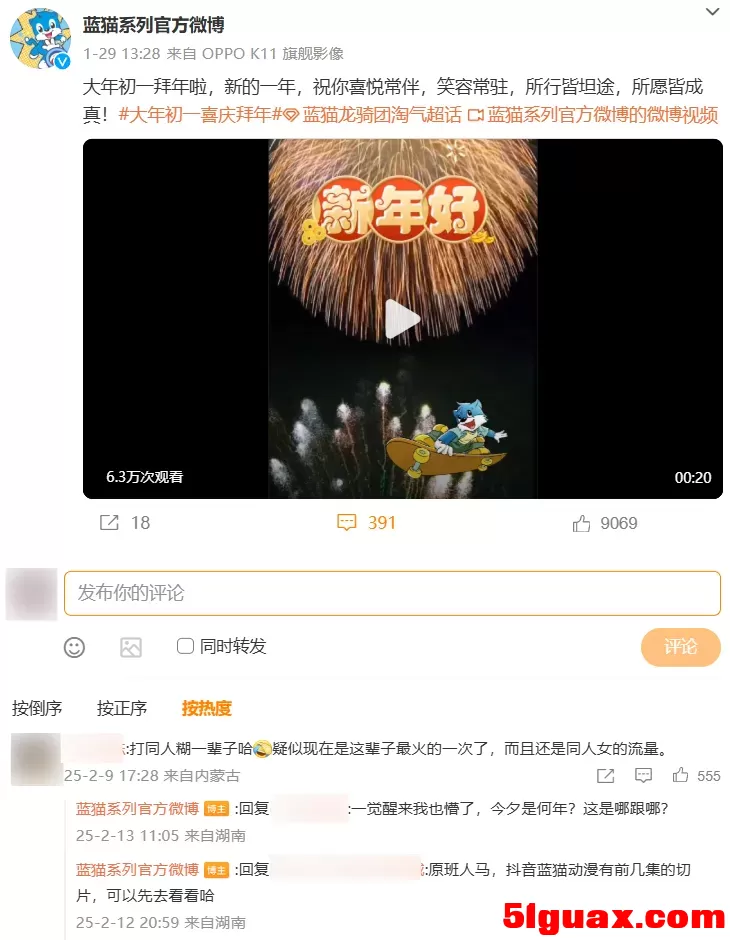Open the 蓝猫系列官方微博 profile avatar
The width and height of the screenshot is (730, 940).
click(40, 38)
